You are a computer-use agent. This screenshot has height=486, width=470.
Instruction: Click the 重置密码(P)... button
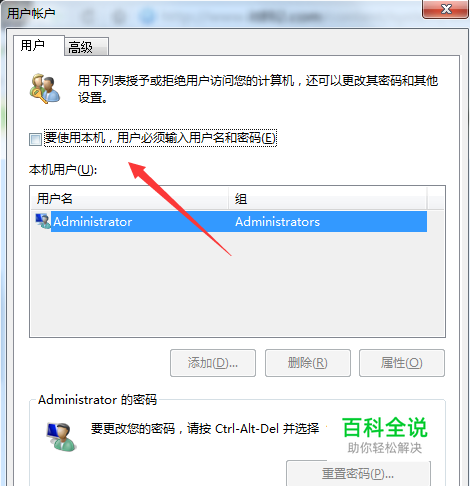coord(358,473)
